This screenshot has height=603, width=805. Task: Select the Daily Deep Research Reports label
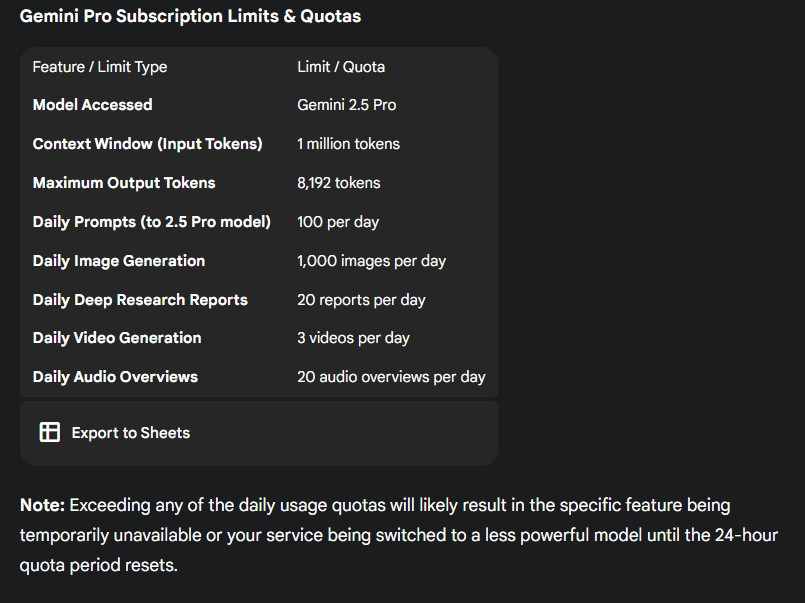[140, 300]
